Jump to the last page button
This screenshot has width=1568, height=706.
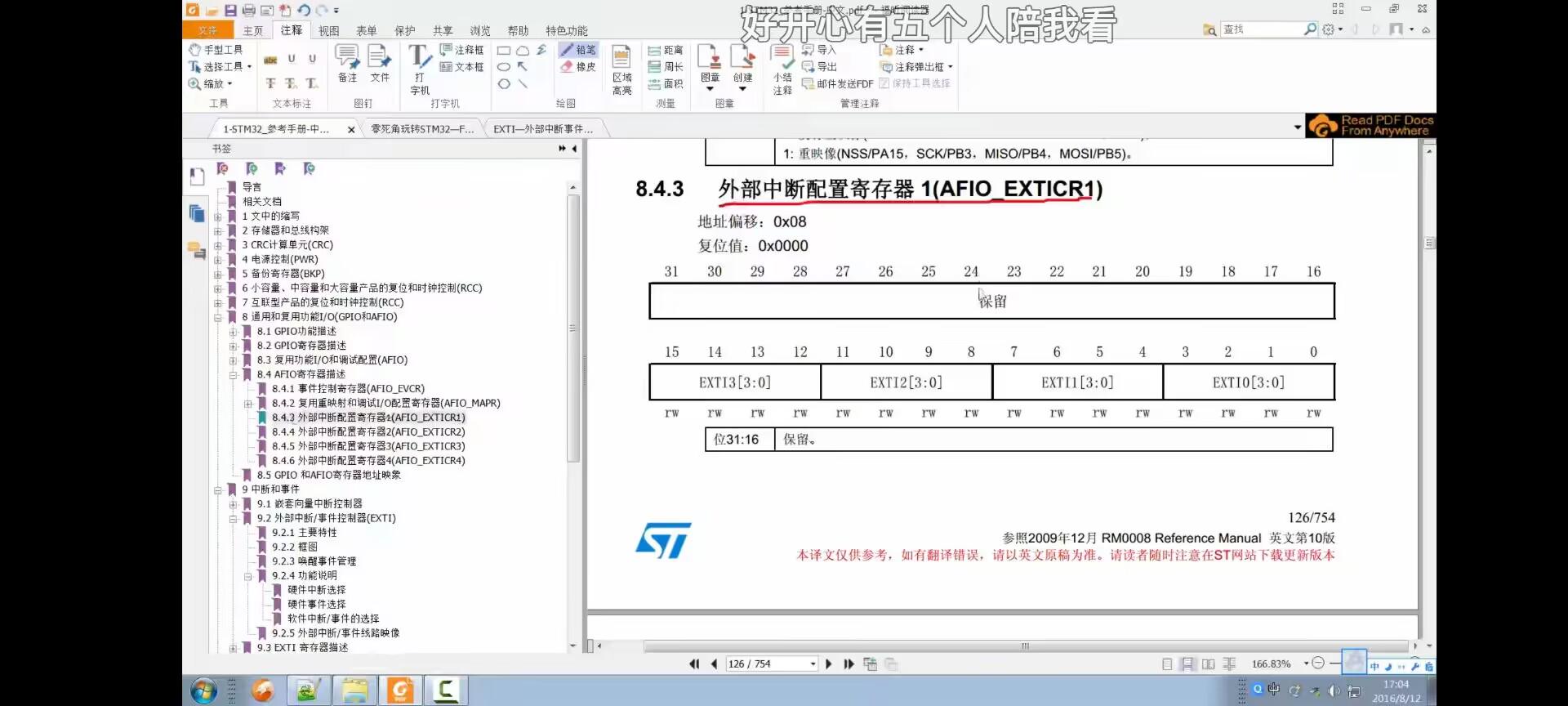click(849, 664)
